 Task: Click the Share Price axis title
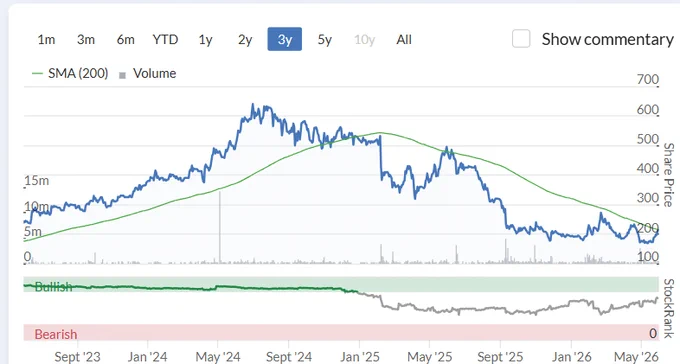point(669,175)
